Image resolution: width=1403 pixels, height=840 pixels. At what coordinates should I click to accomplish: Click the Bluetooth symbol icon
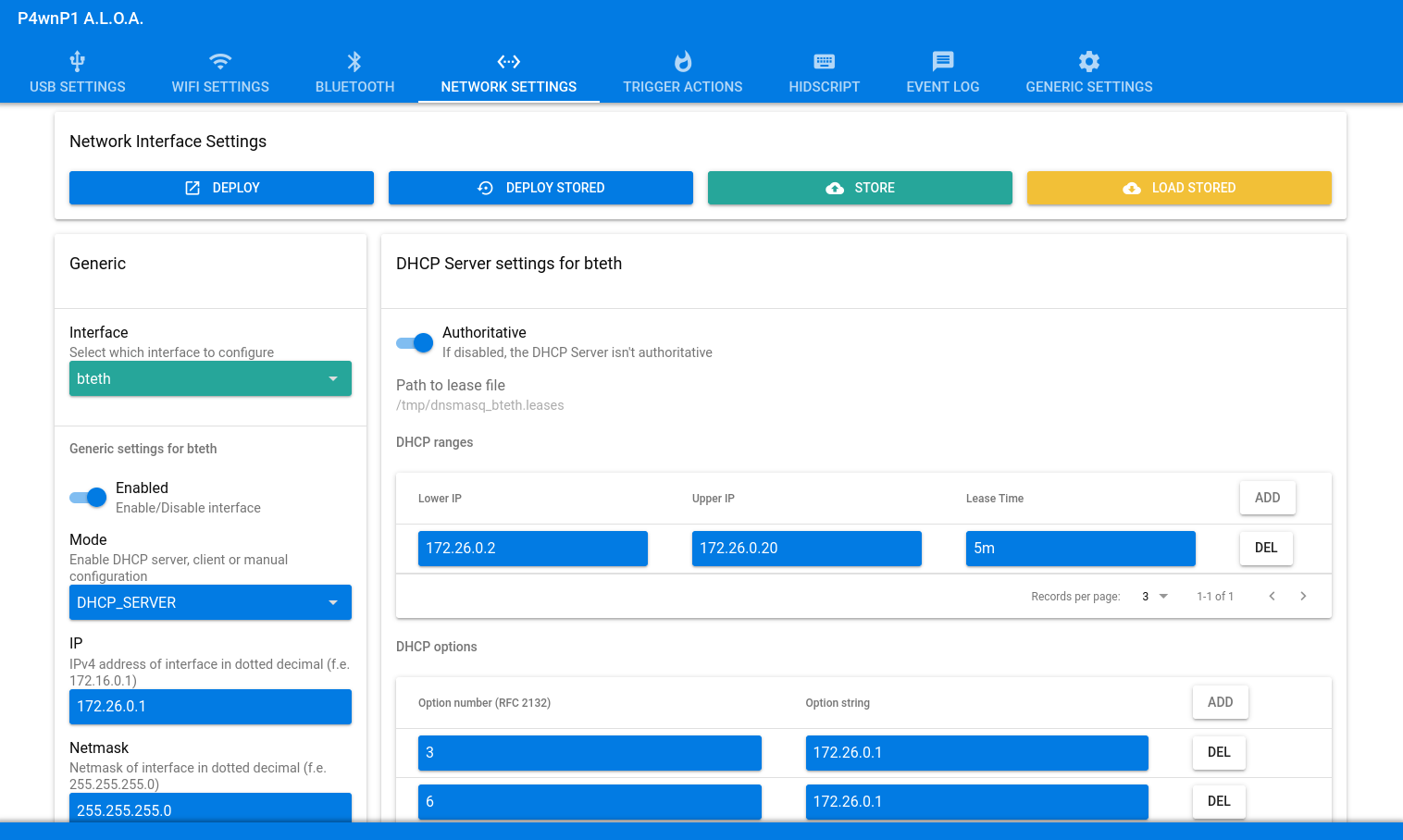(354, 62)
